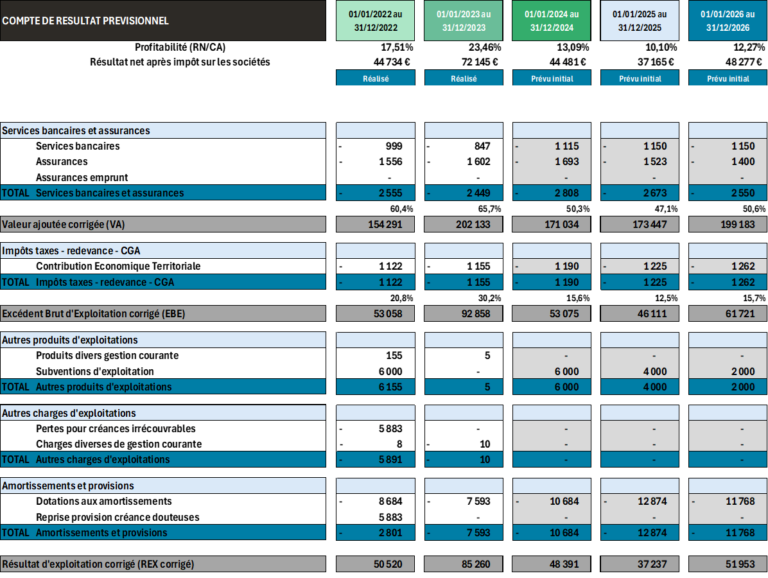Select TOTAL Autres produits d'exploitations row label
768x578 pixels.
click(x=163, y=387)
